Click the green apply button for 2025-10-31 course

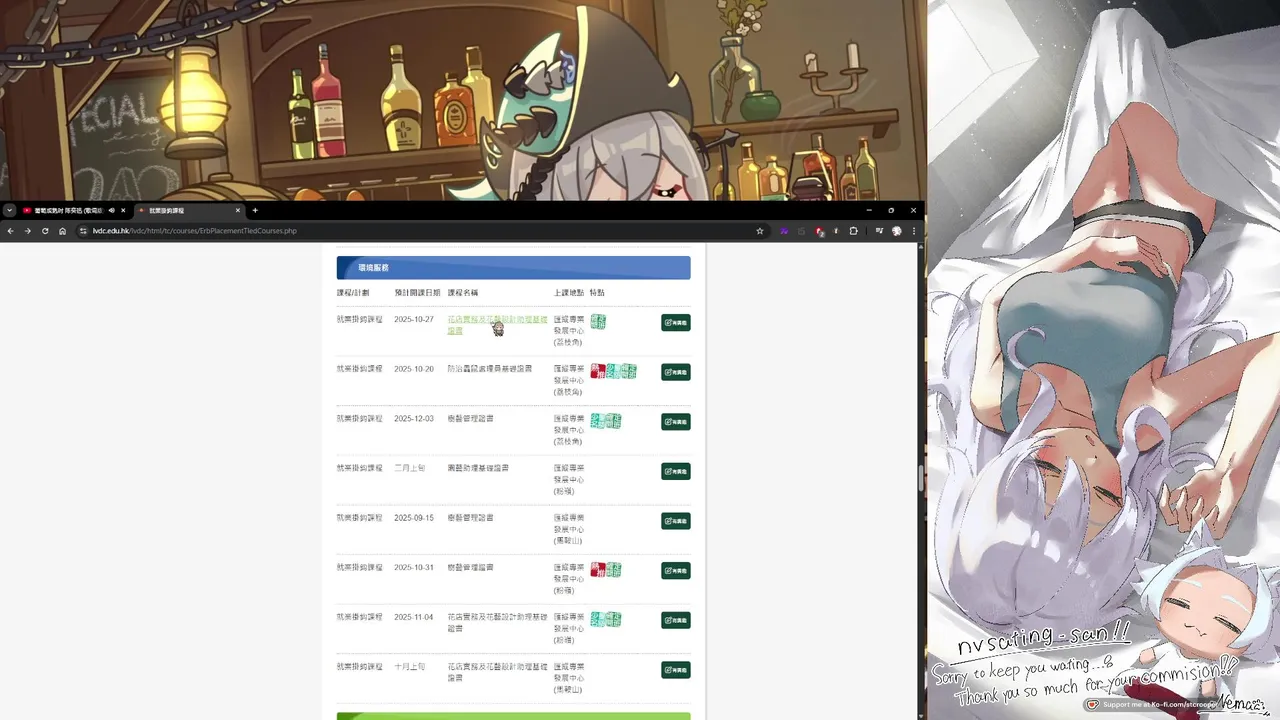pos(676,570)
